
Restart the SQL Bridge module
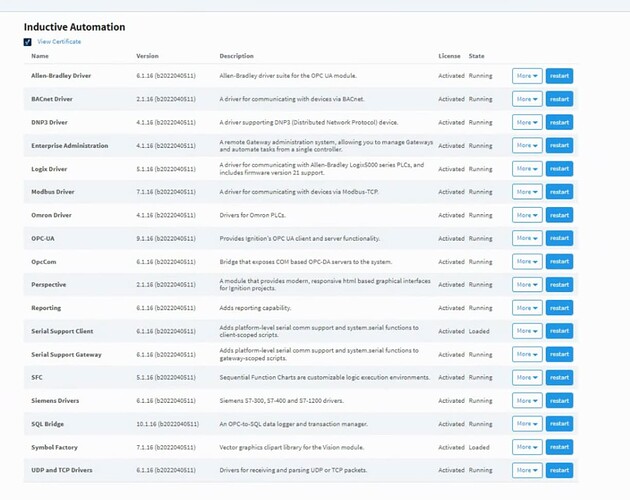[x=559, y=424]
